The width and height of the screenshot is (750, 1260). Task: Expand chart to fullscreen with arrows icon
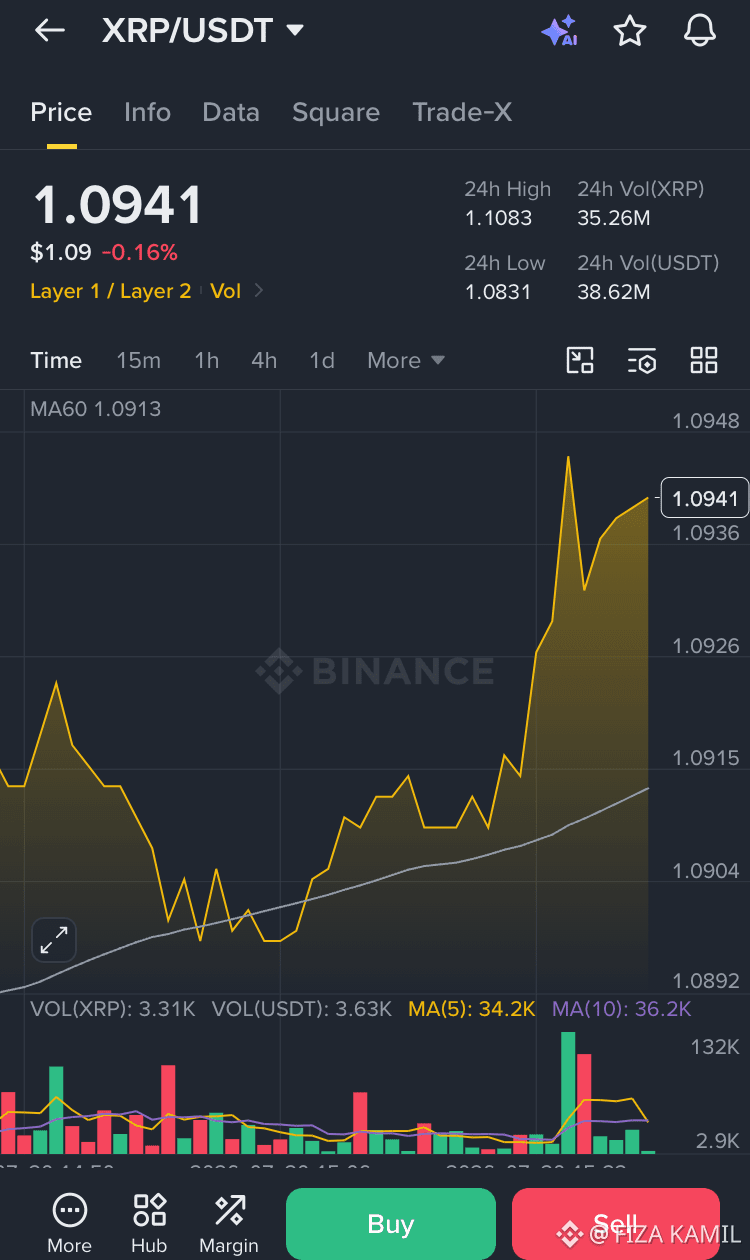(x=54, y=940)
